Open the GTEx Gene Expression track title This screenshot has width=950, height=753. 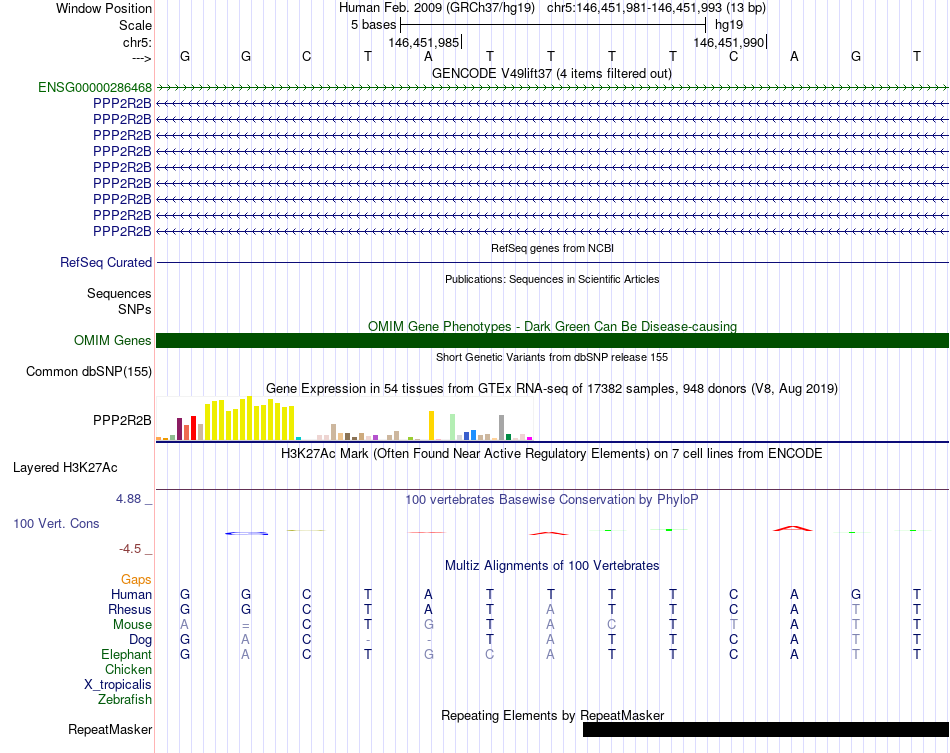552,388
